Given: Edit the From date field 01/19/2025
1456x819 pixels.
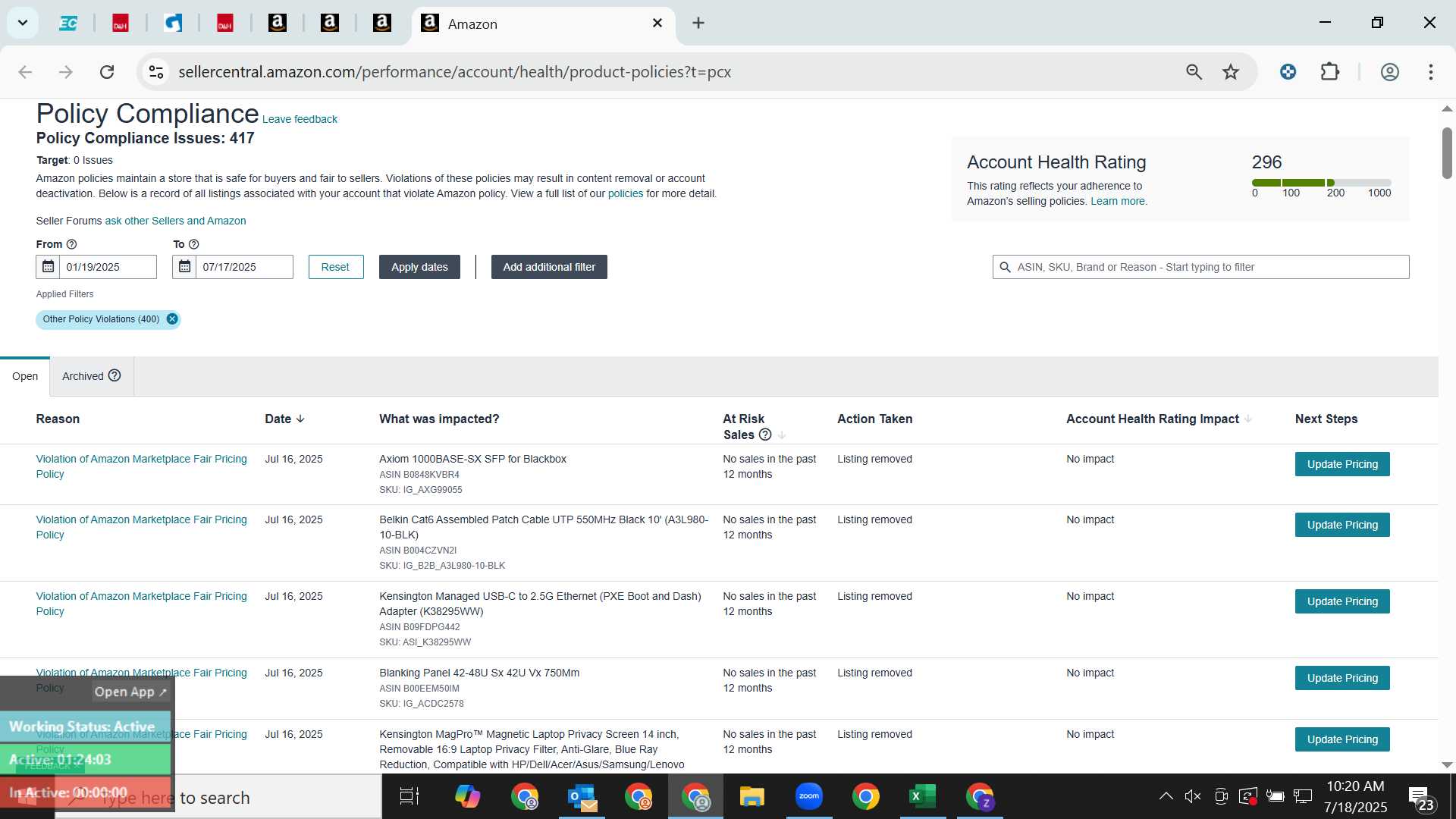Looking at the screenshot, I should coord(108,267).
